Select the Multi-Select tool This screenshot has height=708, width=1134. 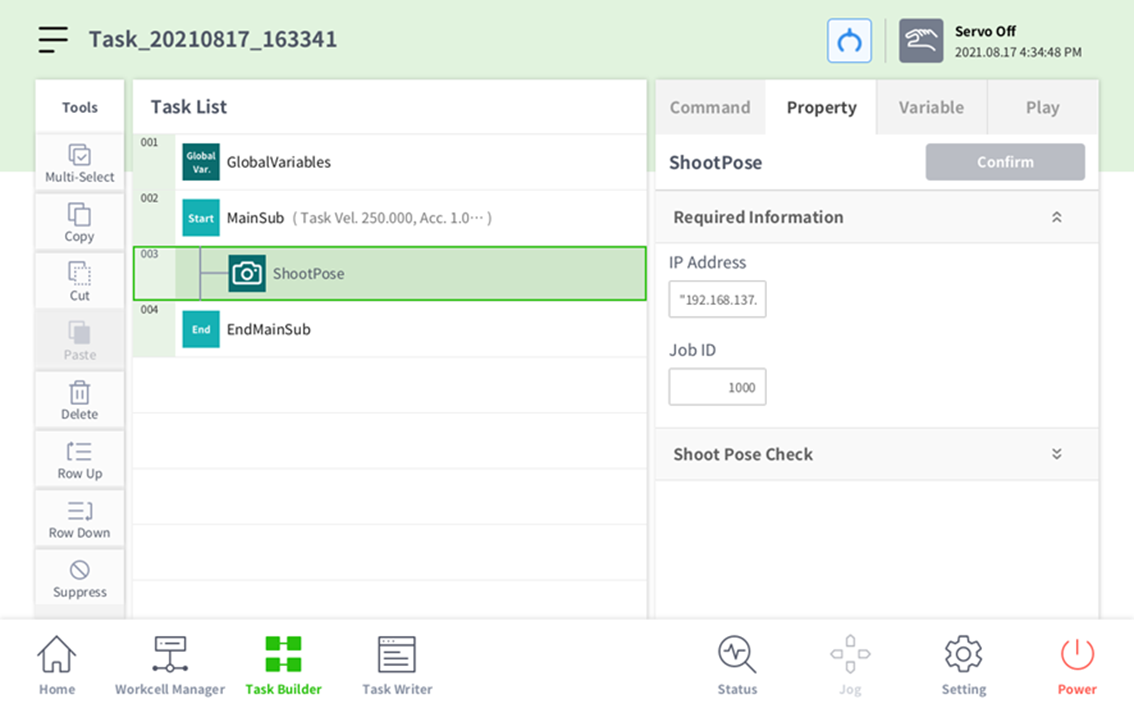pos(80,163)
